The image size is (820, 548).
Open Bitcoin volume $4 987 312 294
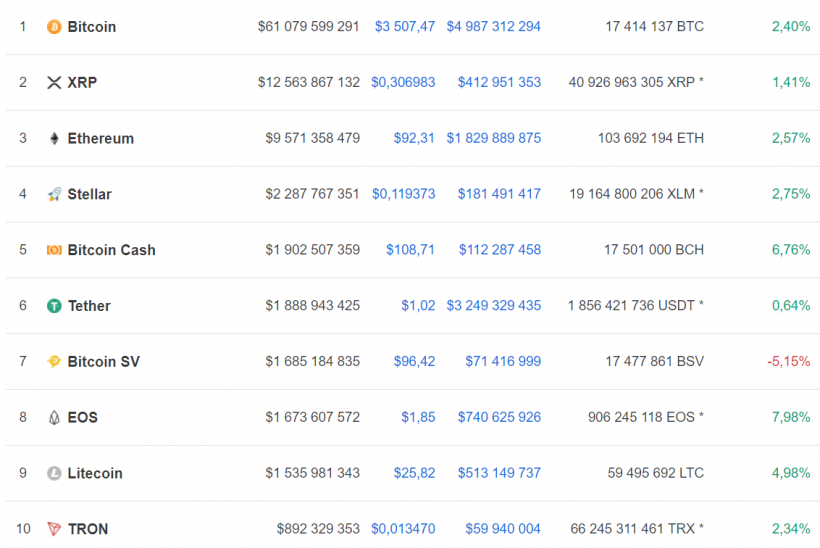(x=494, y=27)
